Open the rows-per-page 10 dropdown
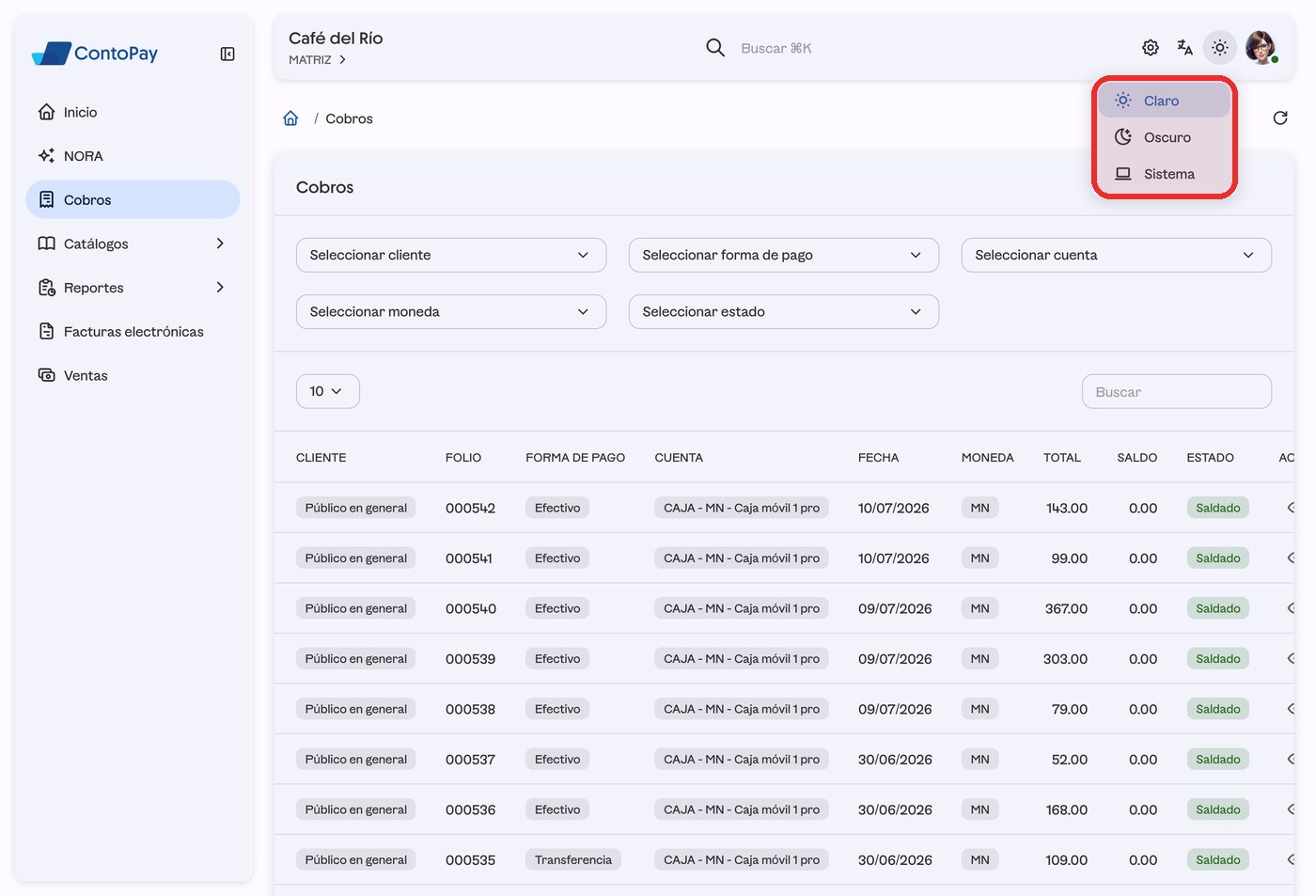The width and height of the screenshot is (1316, 896). coord(328,391)
